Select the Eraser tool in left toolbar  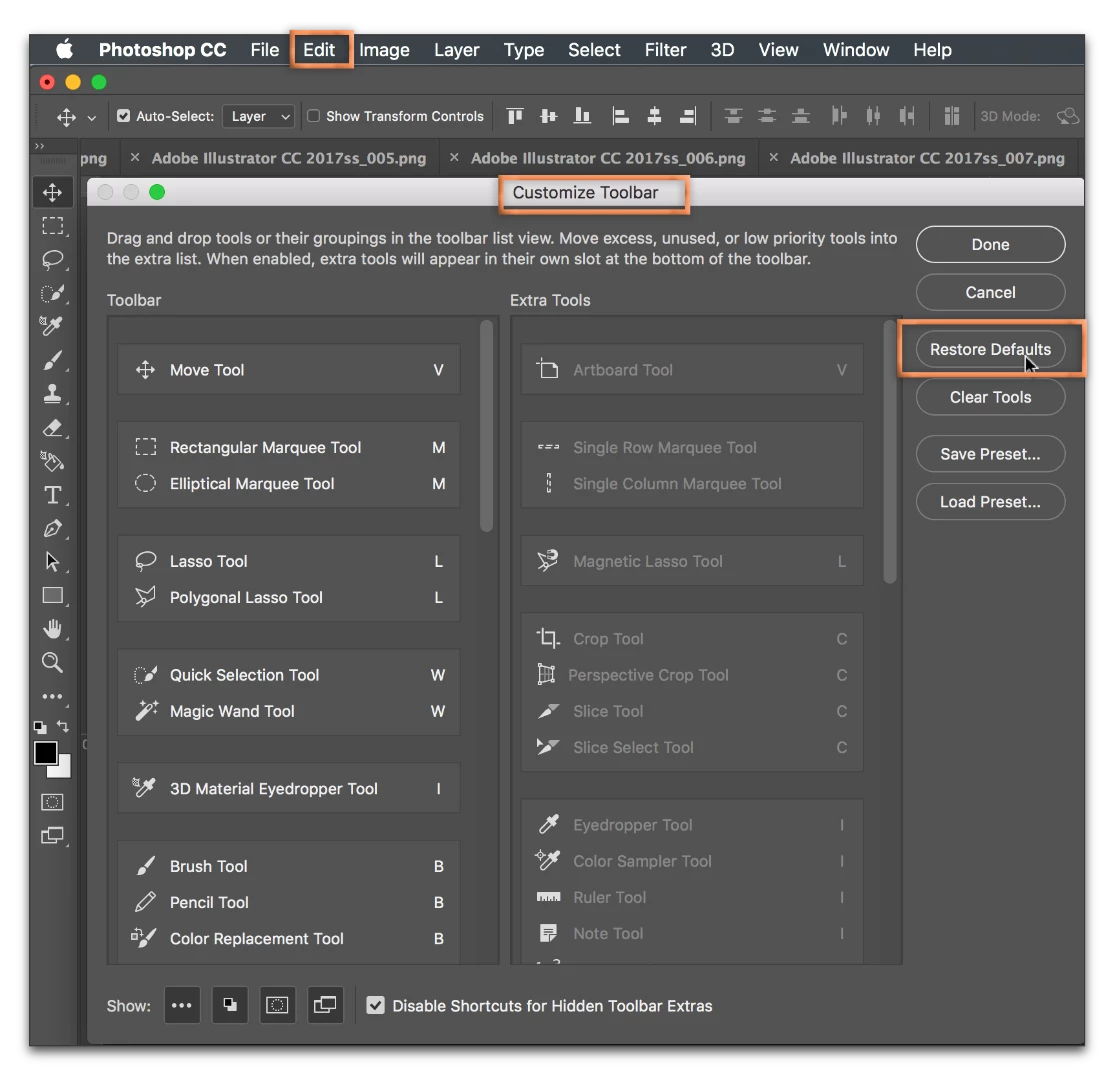click(x=52, y=427)
